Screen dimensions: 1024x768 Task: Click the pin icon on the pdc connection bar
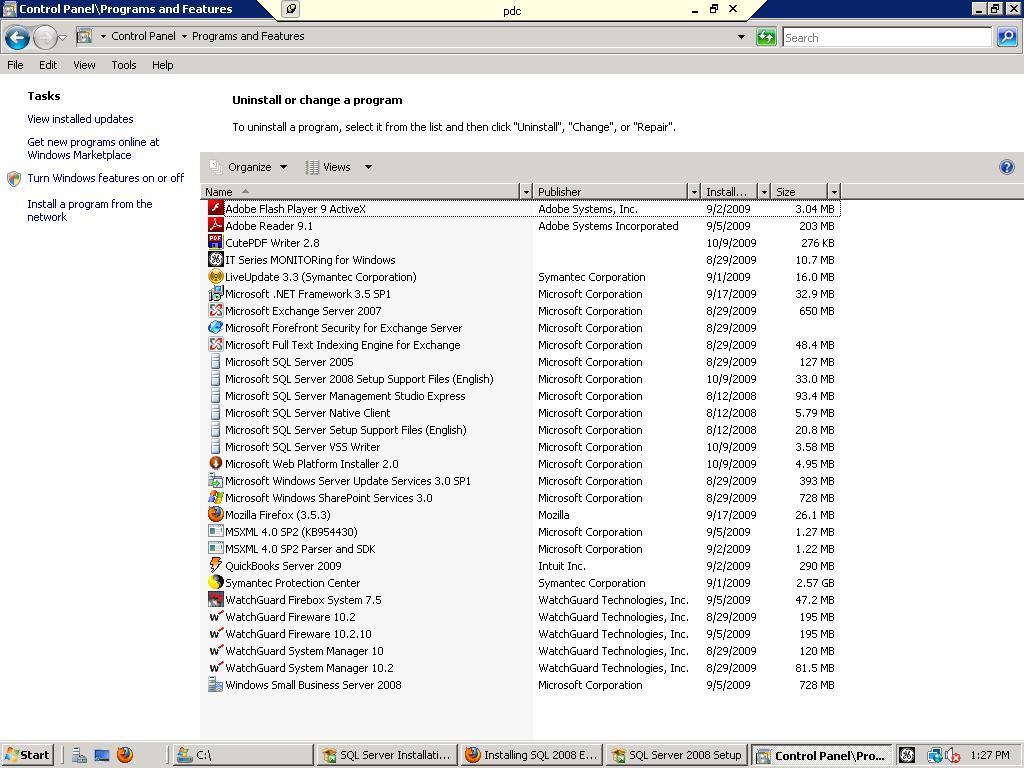point(291,9)
